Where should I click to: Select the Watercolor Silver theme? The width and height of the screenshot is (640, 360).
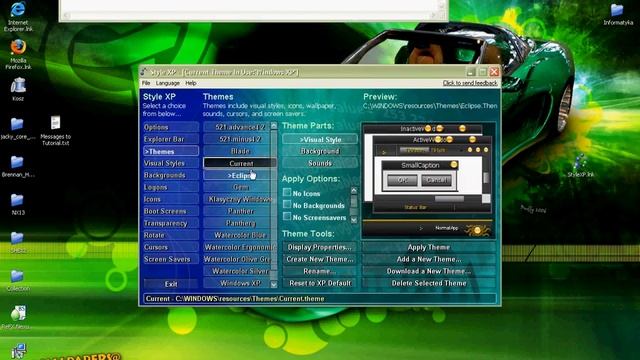click(237, 271)
